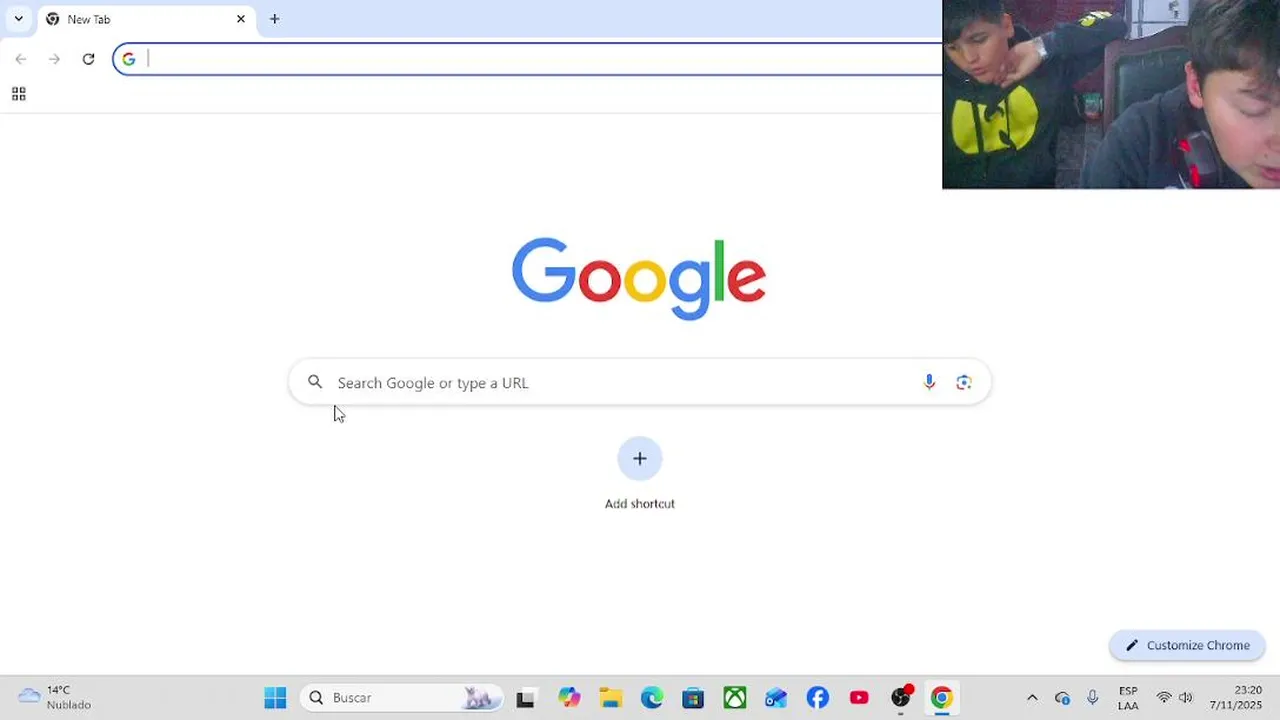Go forward using the forward arrow

pos(54,59)
